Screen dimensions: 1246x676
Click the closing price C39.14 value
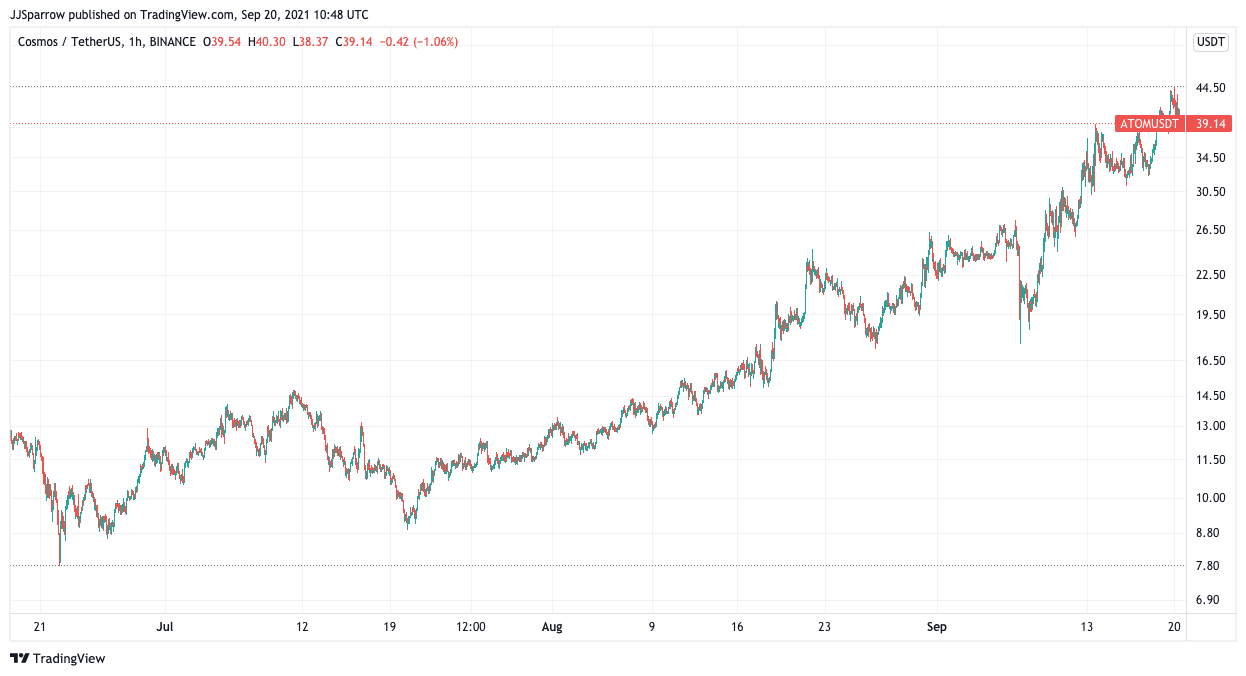[x=354, y=42]
